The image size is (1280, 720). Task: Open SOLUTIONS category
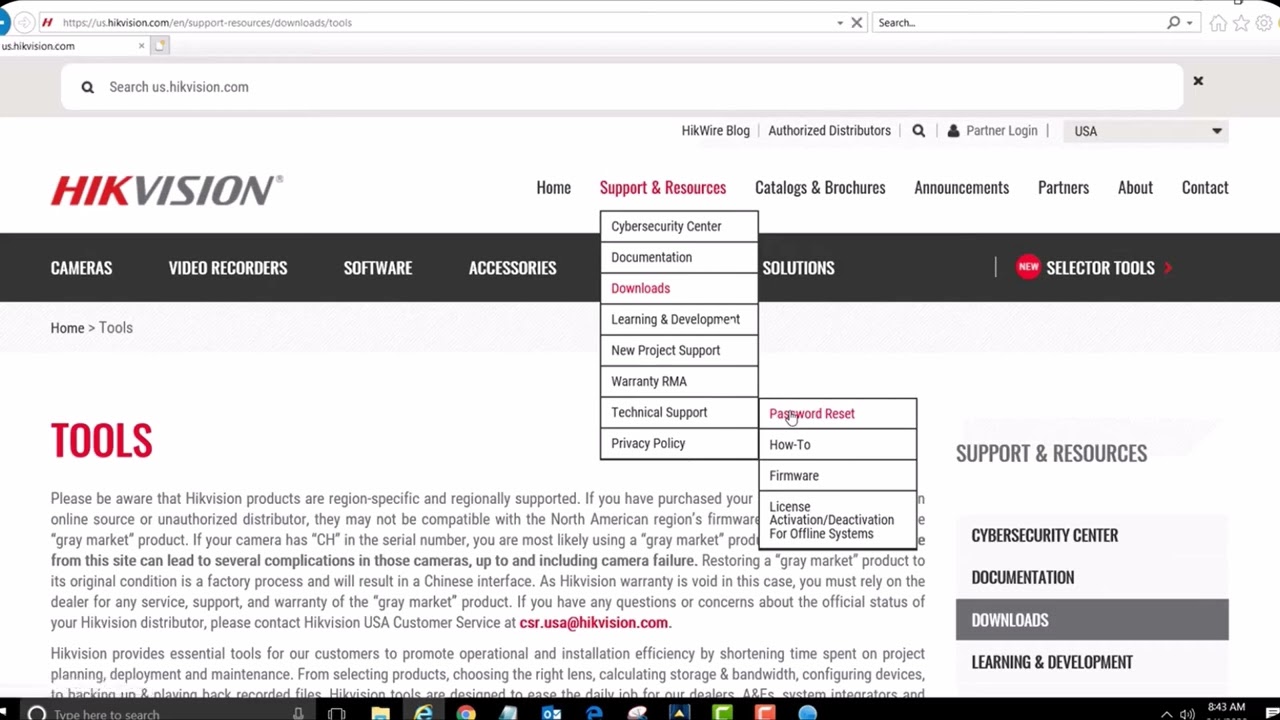click(798, 268)
